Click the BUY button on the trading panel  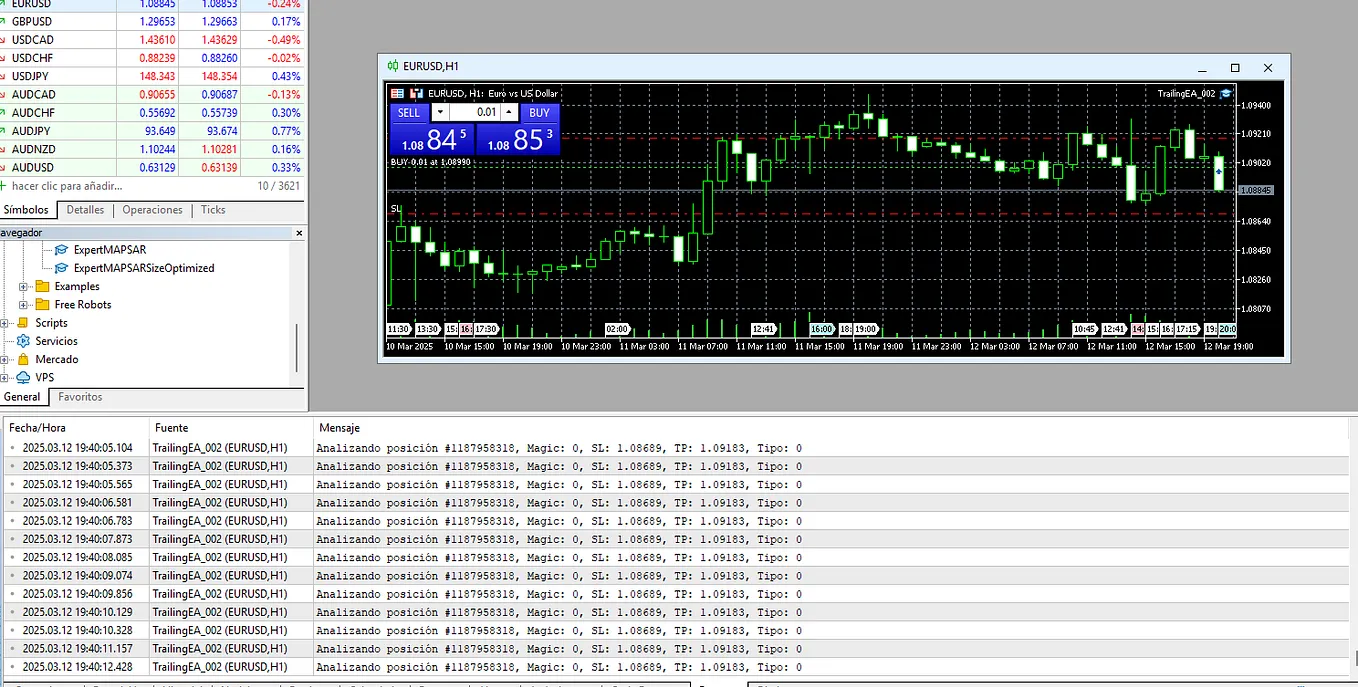pyautogui.click(x=539, y=113)
